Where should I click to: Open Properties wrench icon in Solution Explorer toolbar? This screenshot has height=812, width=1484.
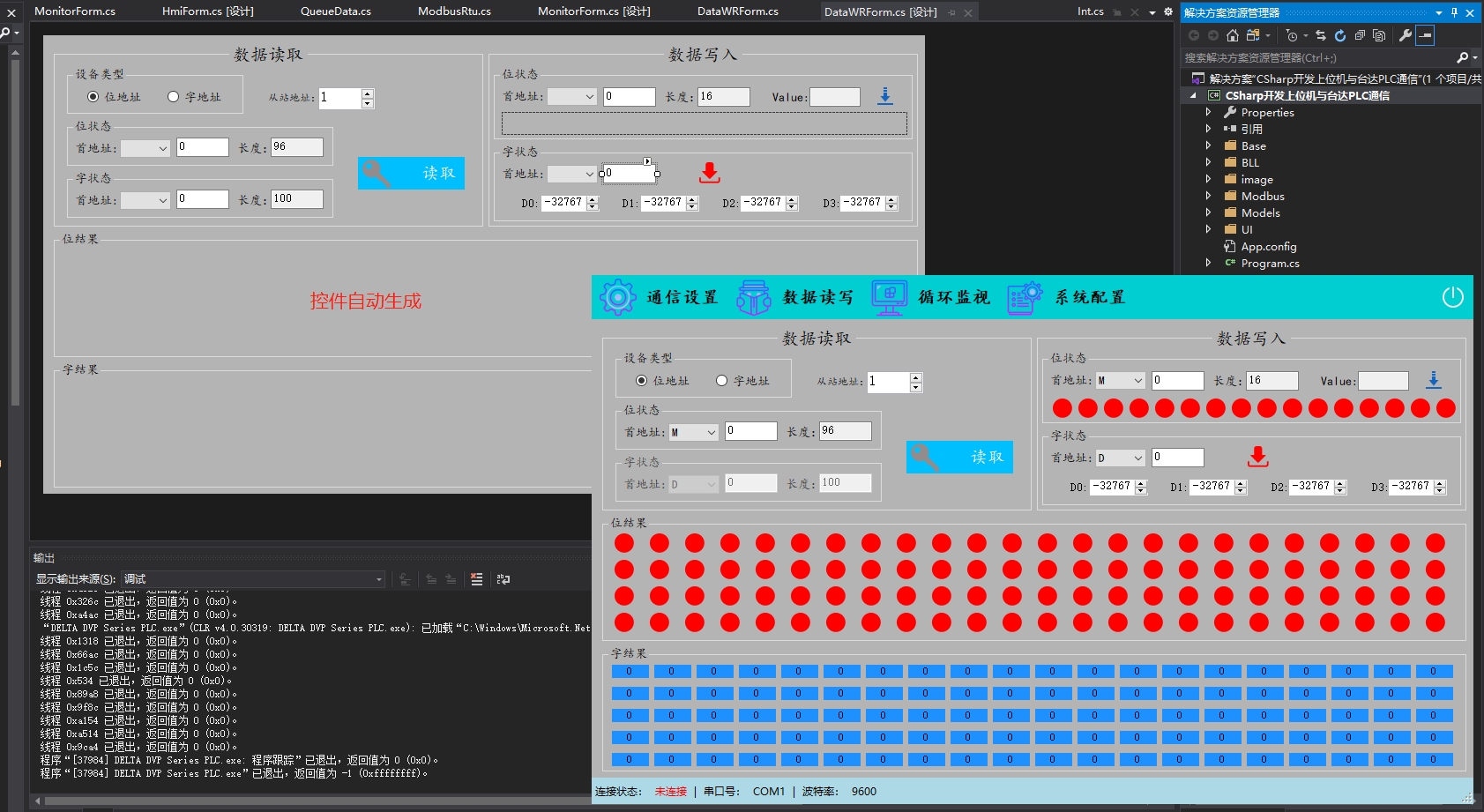click(x=1406, y=35)
